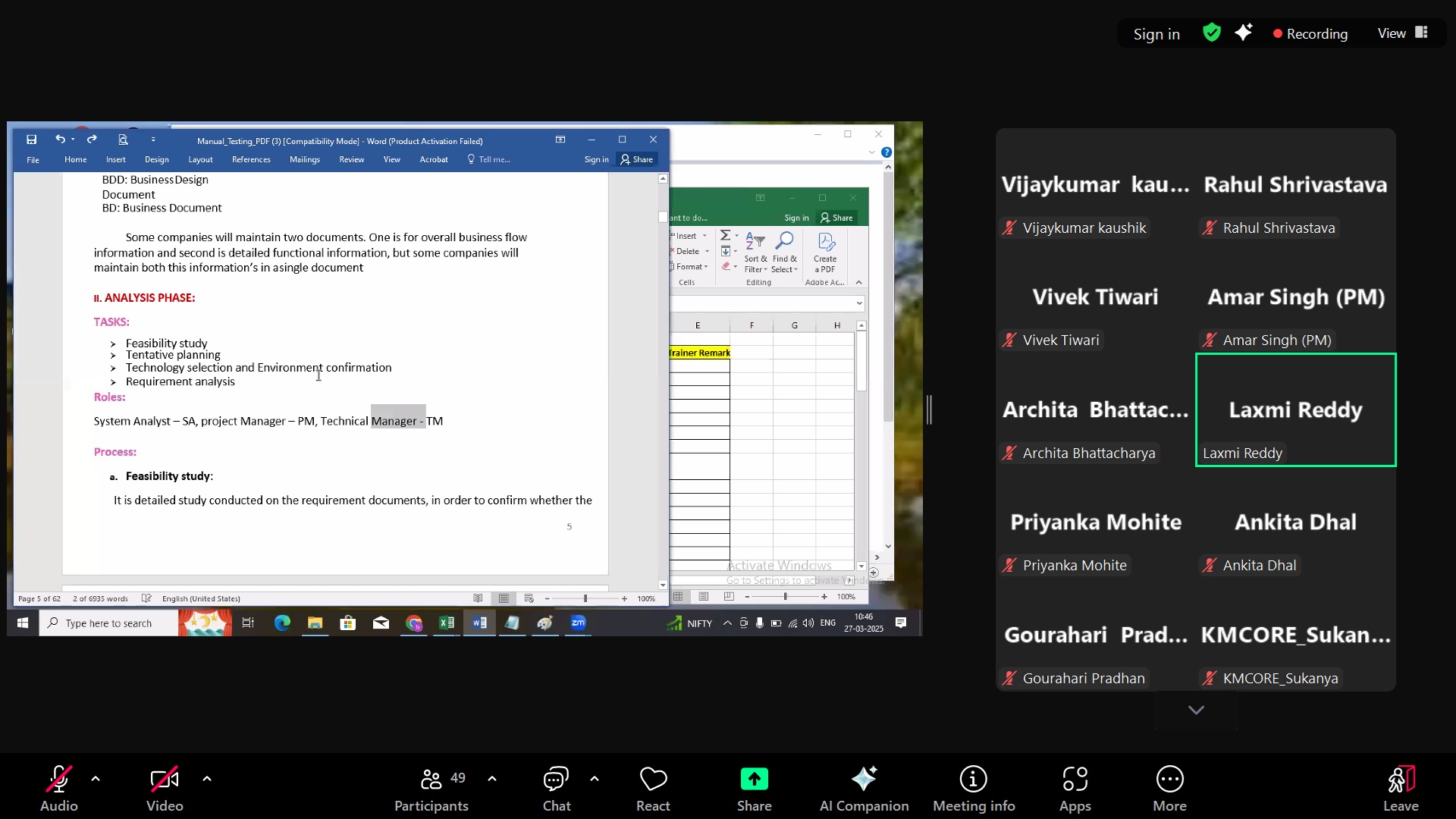Viewport: 1456px width, 819px height.
Task: Select Laxmi Reddy's participant tile
Action: 1295,410
